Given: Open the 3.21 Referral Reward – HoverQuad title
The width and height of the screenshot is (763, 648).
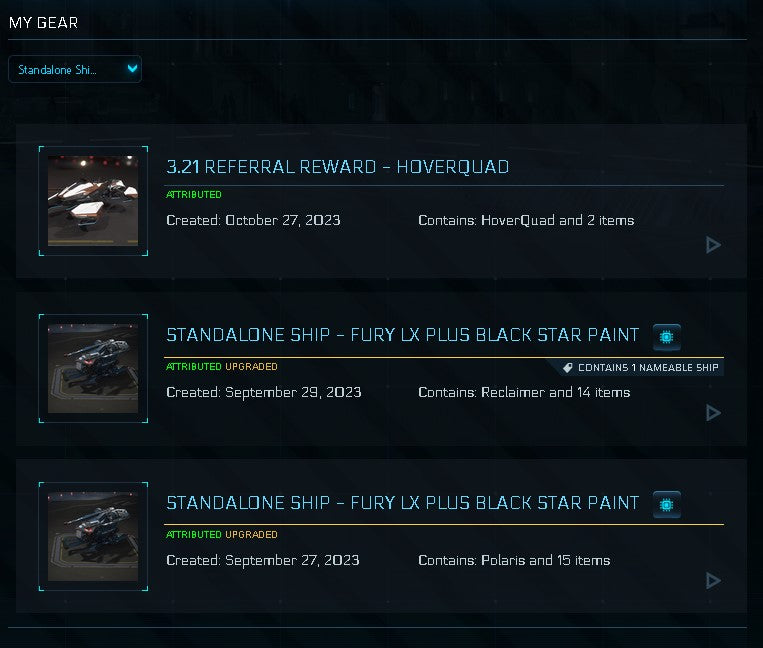Looking at the screenshot, I should coord(337,167).
